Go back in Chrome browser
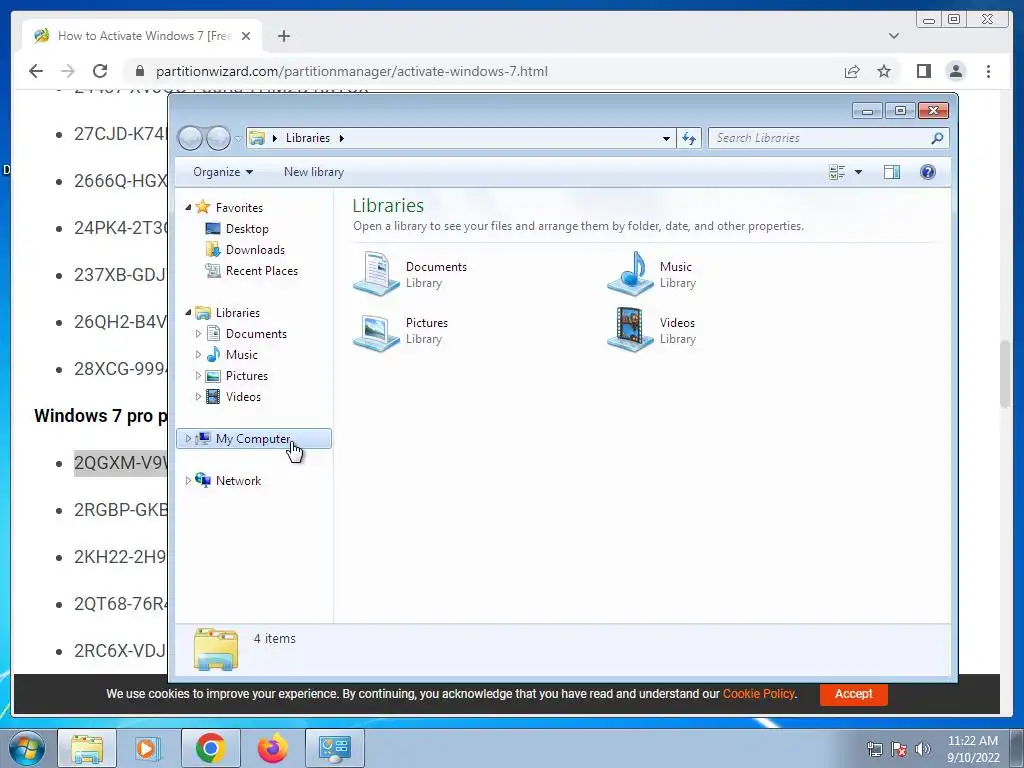This screenshot has width=1024, height=768. click(x=36, y=71)
